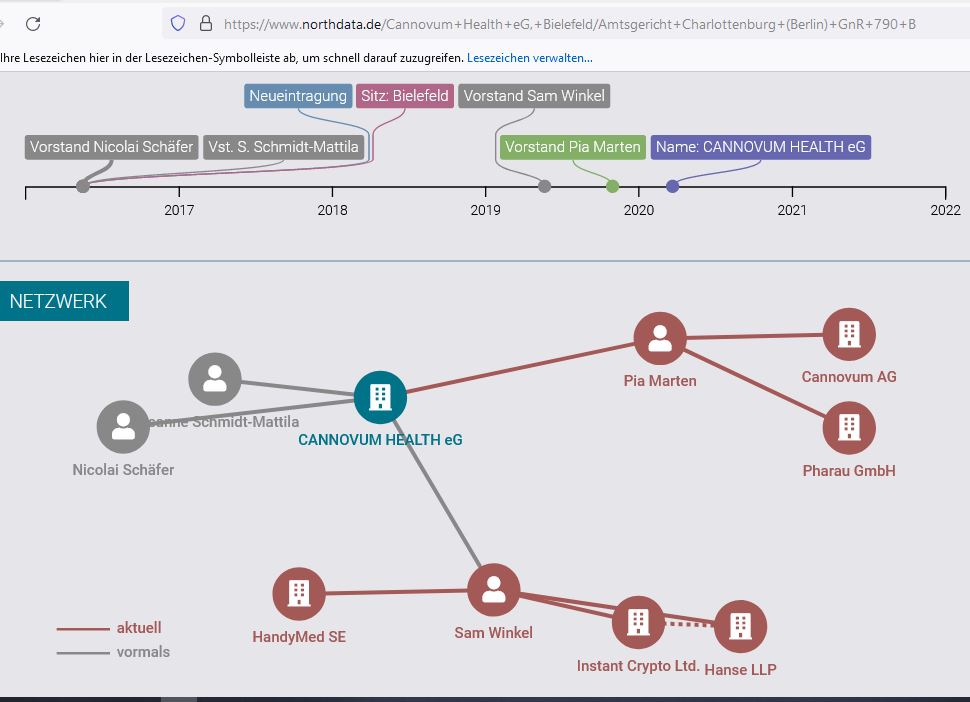
Task: Select the Vorstand Nicolai Schäfer timeline label
Action: click(111, 147)
